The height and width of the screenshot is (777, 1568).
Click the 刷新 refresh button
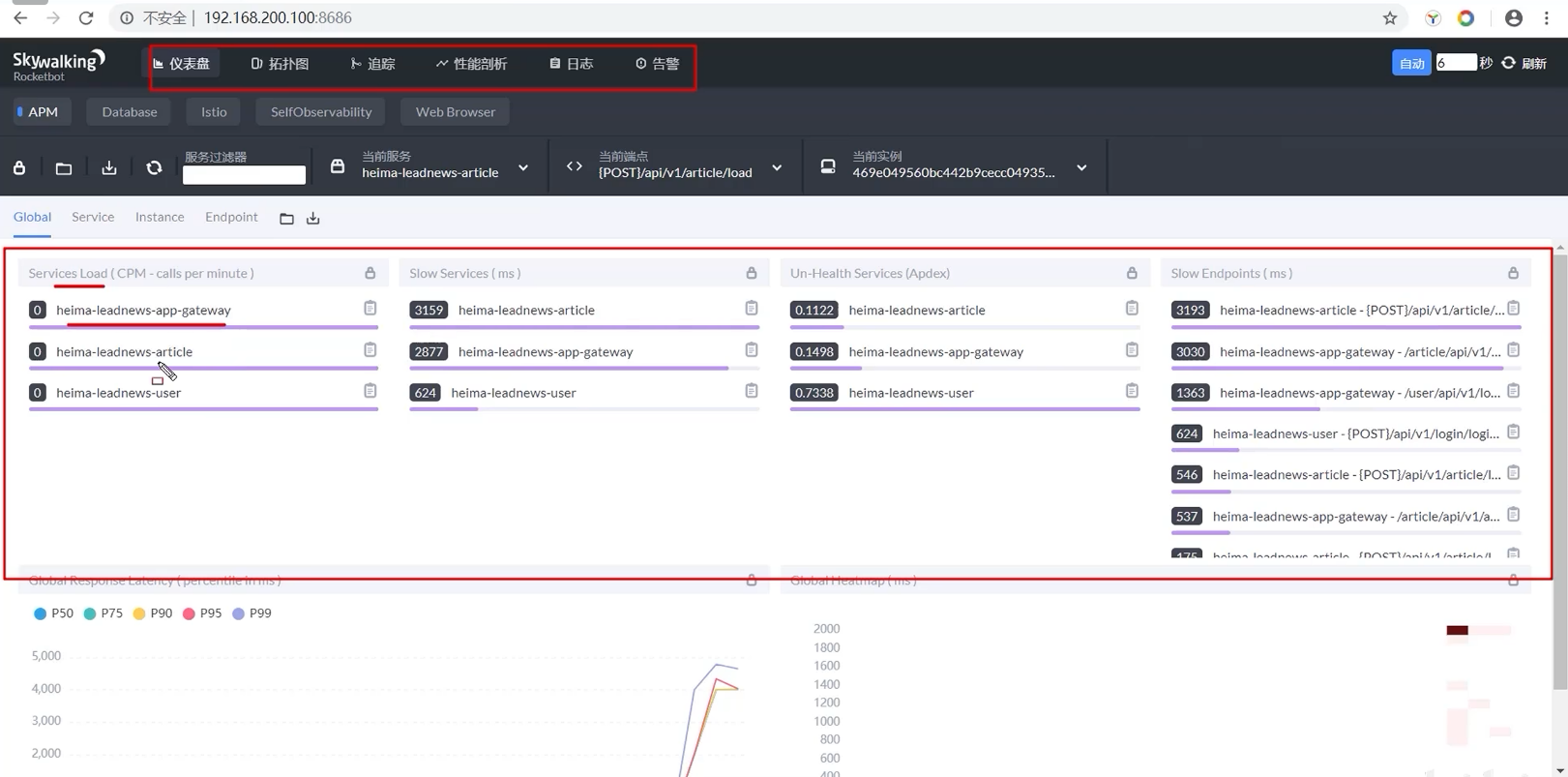[x=1524, y=64]
